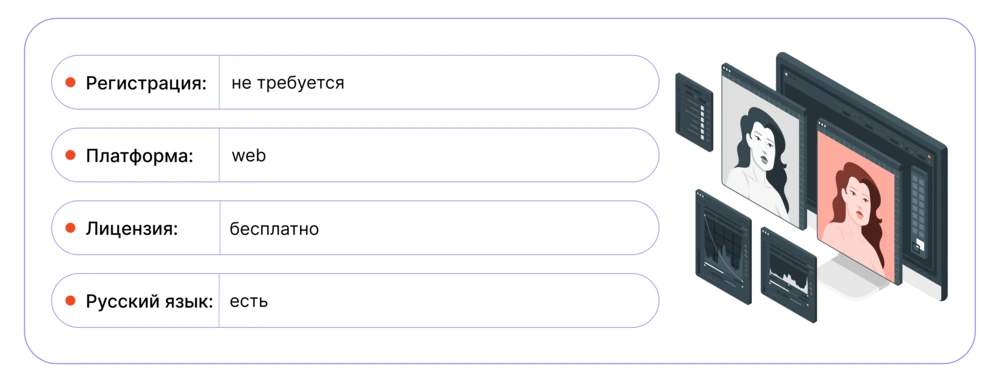This screenshot has height=382, width=1000.
Task: Click the small dark list panel top-left of illustration
Action: [694, 112]
